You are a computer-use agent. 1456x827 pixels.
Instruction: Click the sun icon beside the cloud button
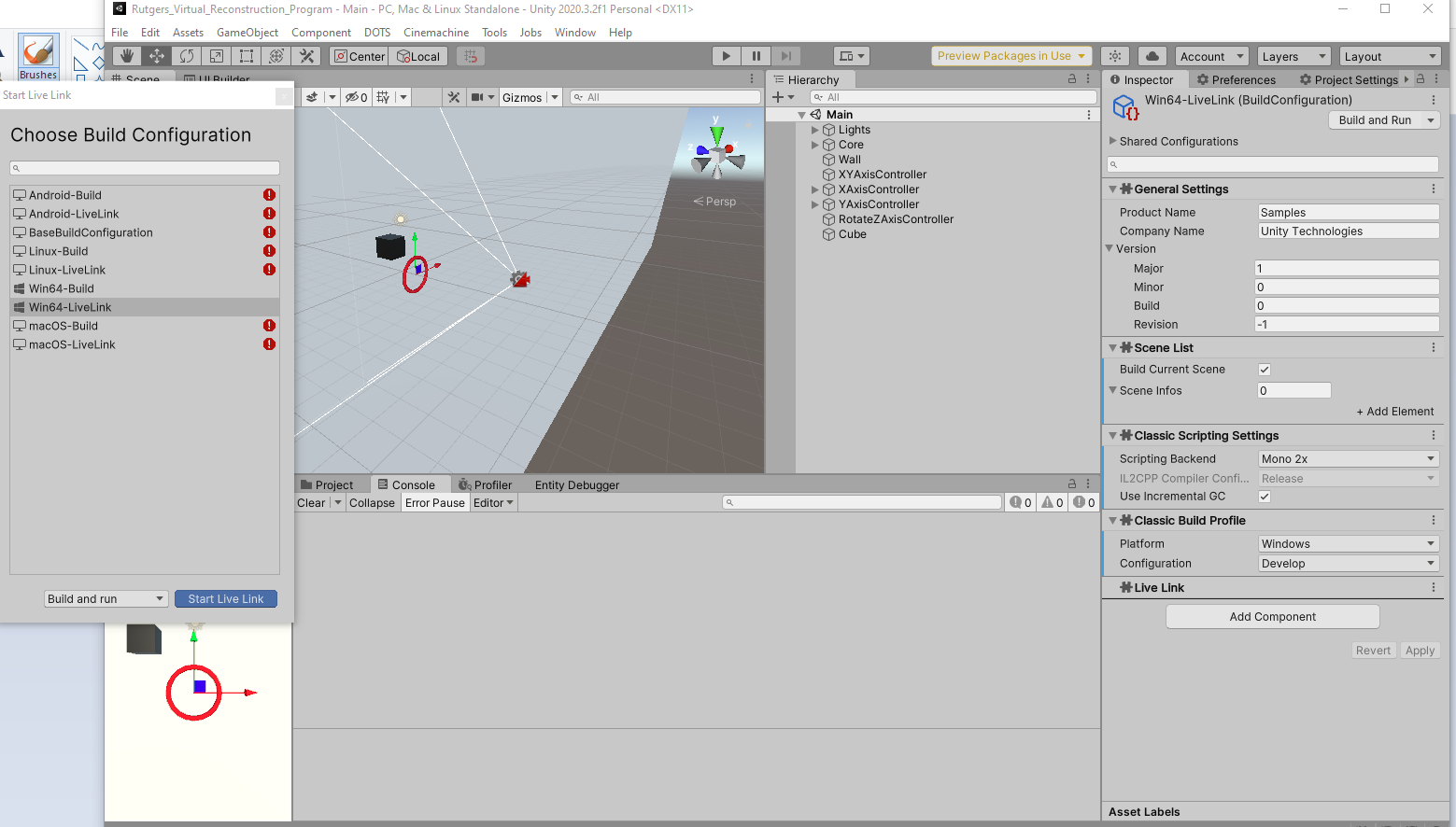coord(1115,56)
